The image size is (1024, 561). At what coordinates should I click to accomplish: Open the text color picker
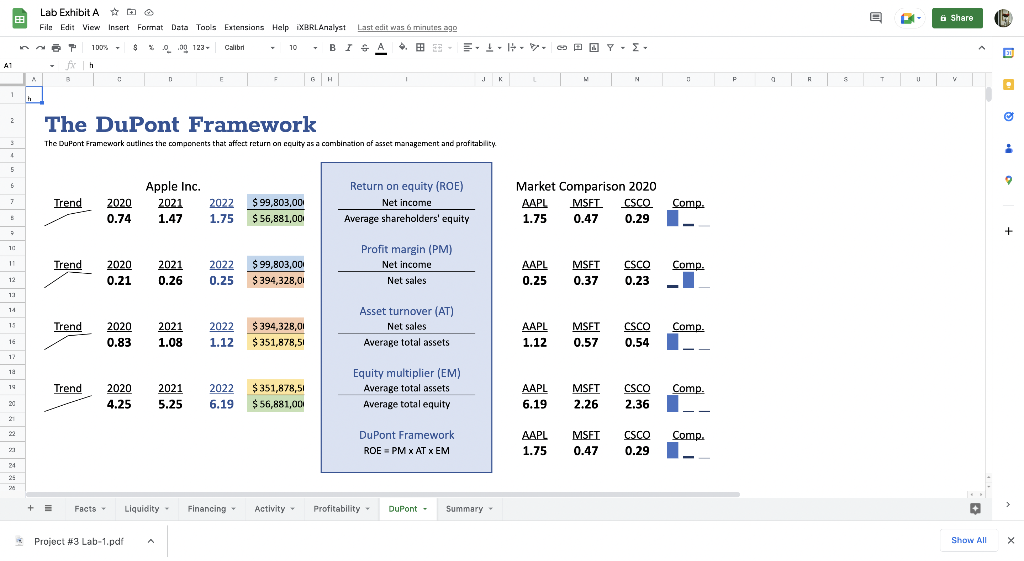pos(381,48)
